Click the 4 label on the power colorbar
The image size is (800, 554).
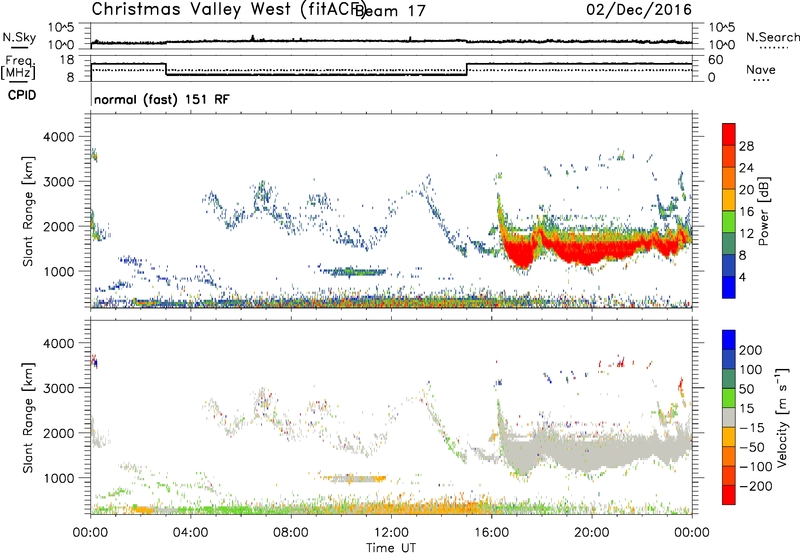(x=742, y=277)
